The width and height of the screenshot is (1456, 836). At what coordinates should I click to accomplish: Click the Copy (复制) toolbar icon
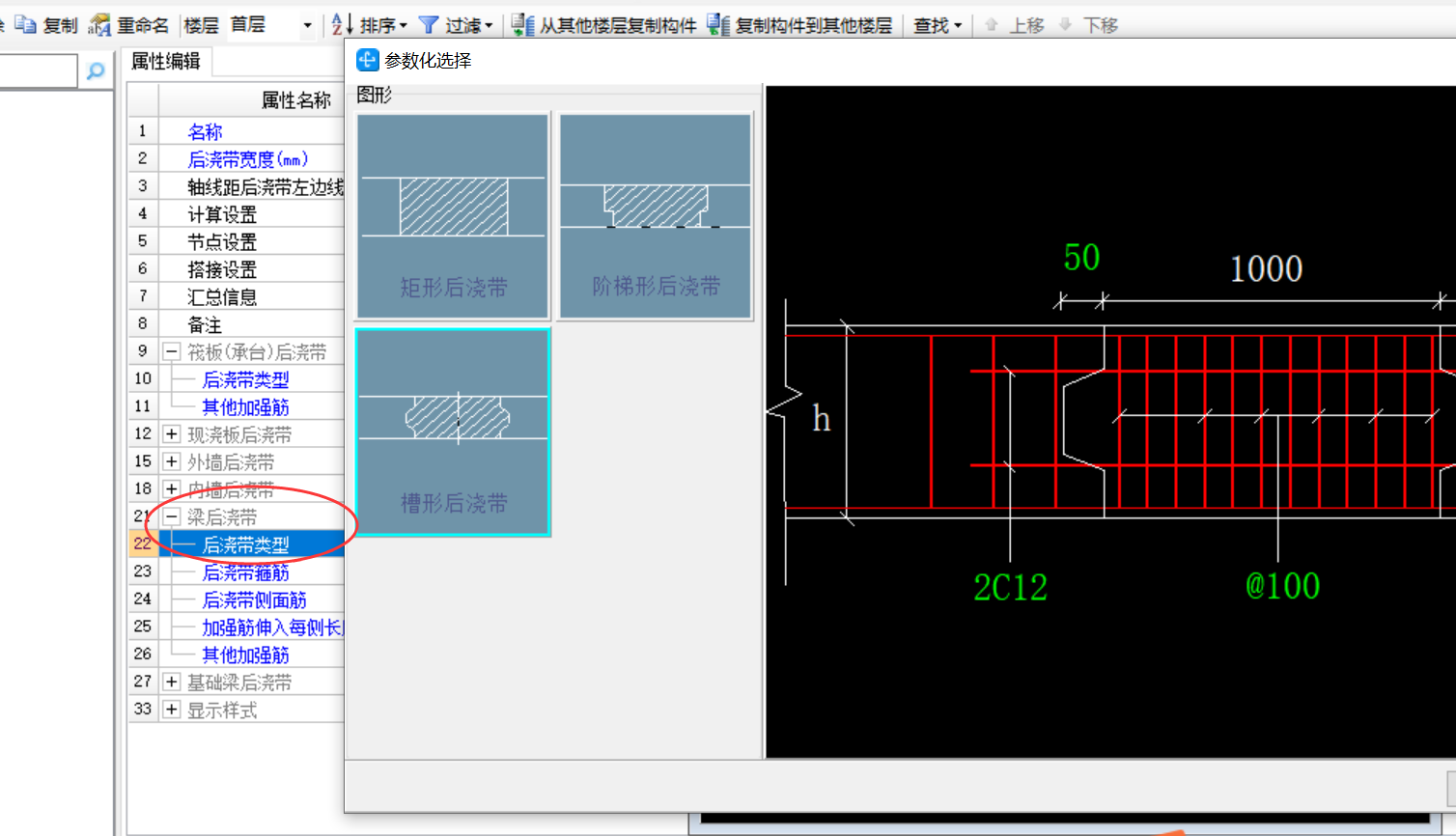tap(25, 25)
